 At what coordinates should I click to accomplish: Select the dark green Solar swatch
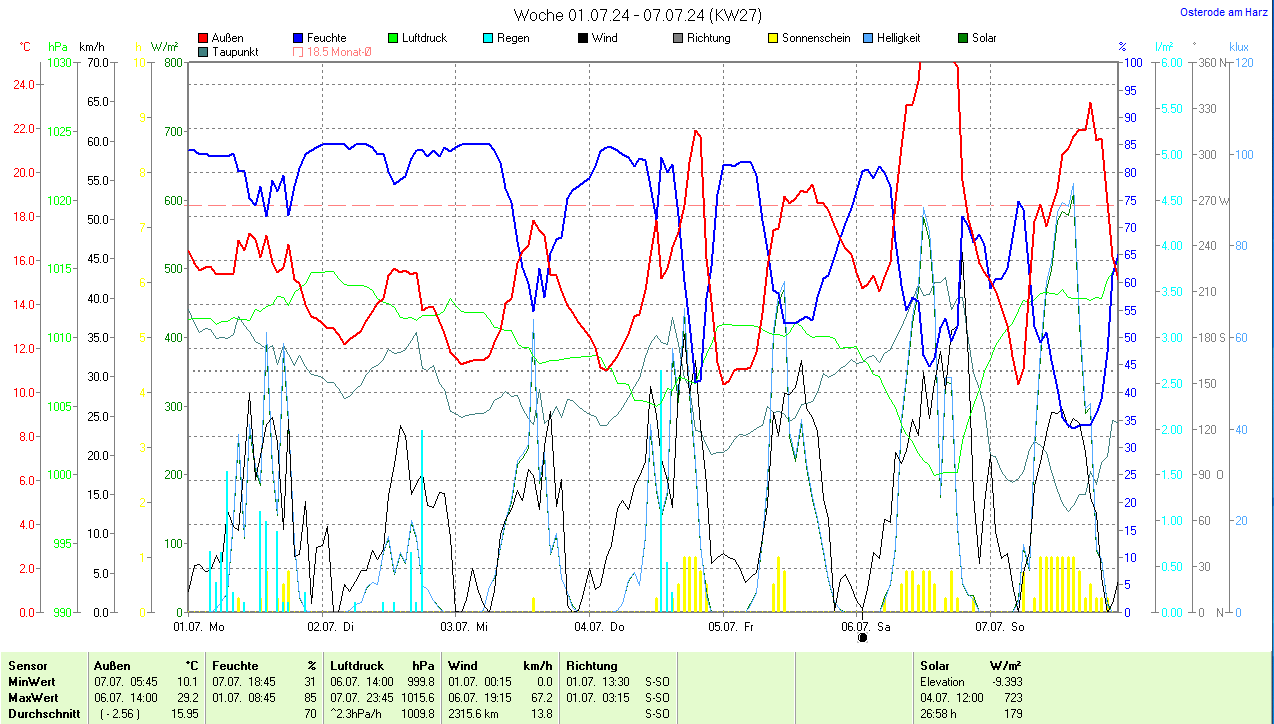click(x=963, y=38)
